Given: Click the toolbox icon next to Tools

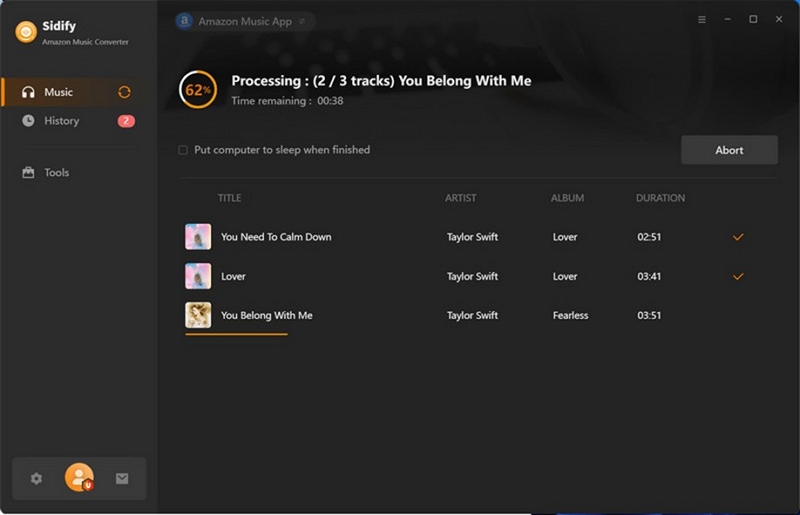Looking at the screenshot, I should point(29,173).
